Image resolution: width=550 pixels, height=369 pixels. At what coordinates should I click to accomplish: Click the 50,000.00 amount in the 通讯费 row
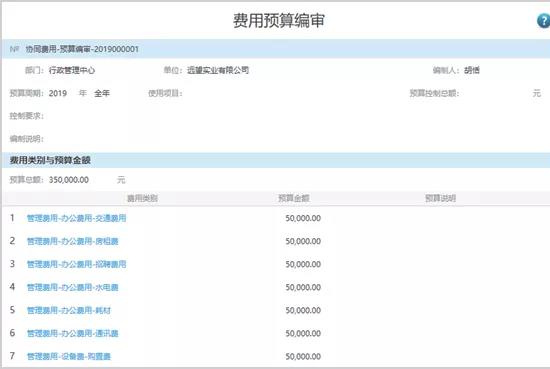[x=303, y=333]
